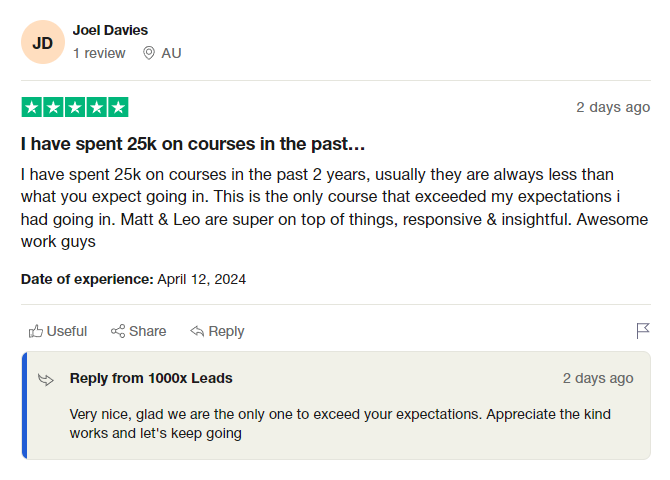Click the third green rating star

[x=75, y=107]
